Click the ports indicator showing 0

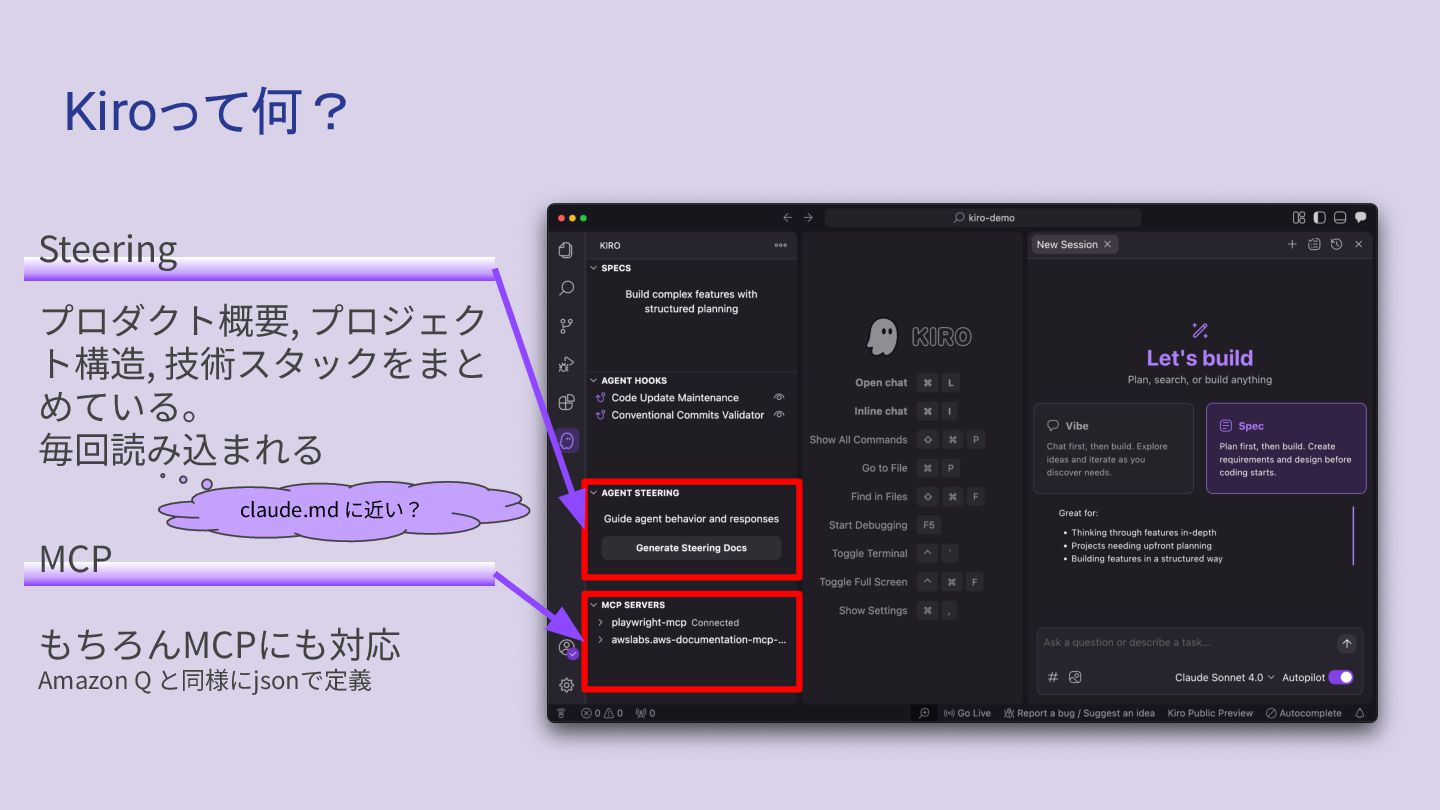pyautogui.click(x=645, y=713)
